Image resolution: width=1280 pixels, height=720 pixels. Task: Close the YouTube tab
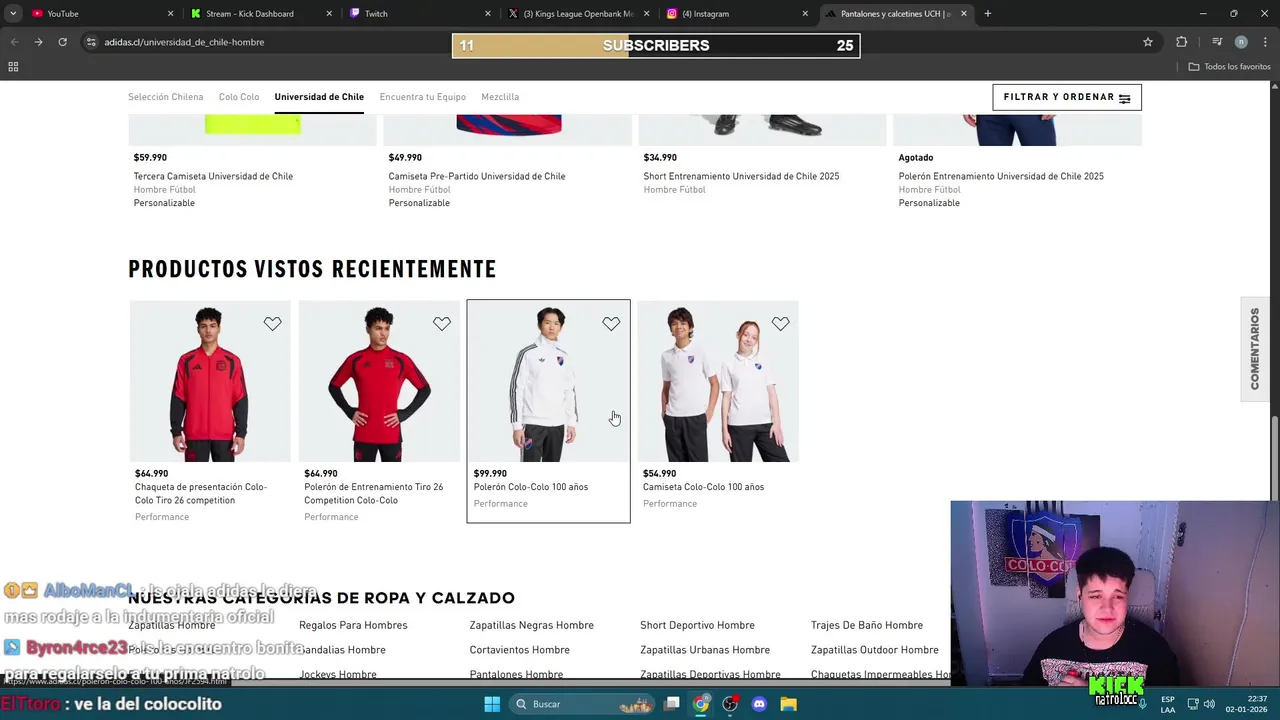click(170, 14)
